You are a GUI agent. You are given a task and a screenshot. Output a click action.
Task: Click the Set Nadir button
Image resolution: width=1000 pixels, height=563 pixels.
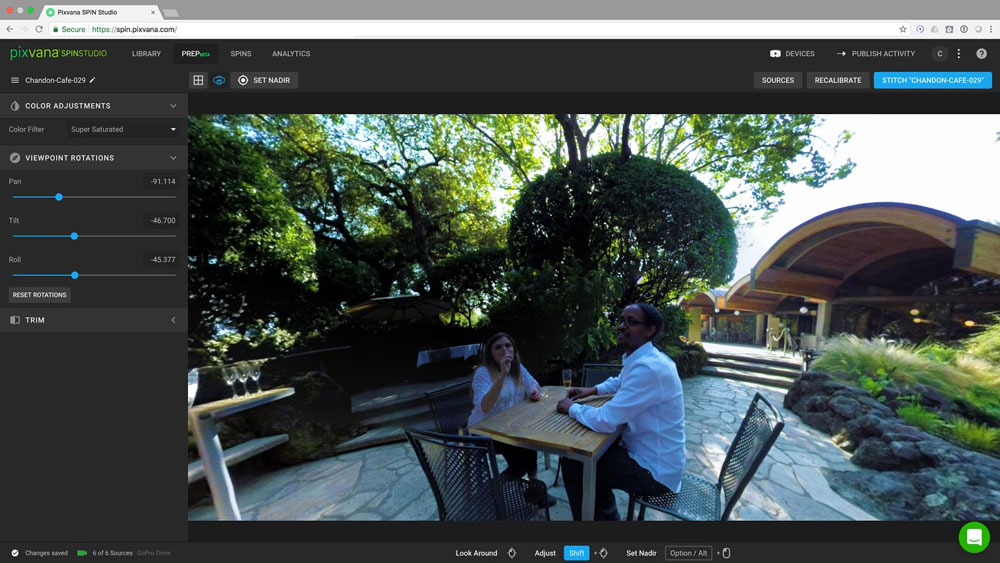point(264,80)
